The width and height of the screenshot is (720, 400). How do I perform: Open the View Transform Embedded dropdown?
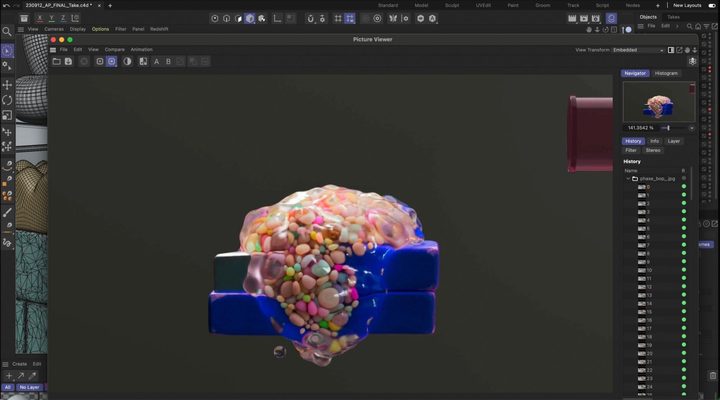pos(640,50)
